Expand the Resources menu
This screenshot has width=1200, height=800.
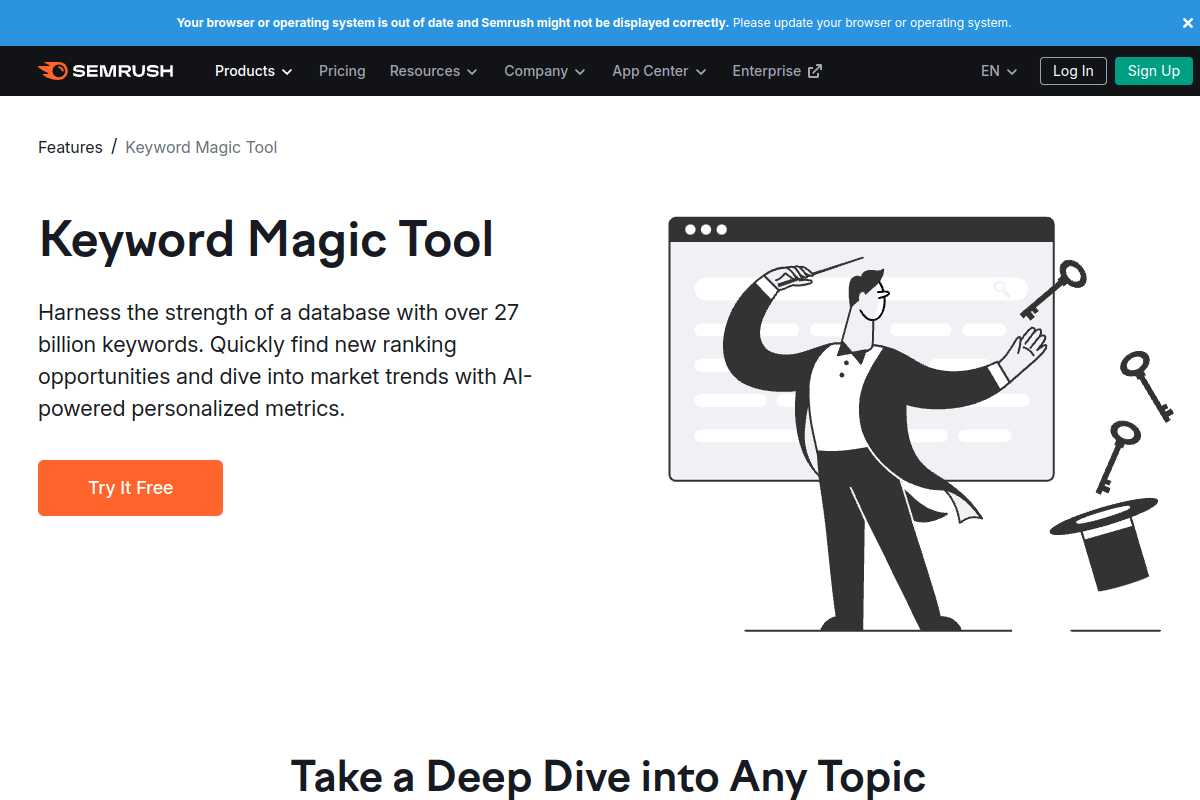[x=434, y=71]
